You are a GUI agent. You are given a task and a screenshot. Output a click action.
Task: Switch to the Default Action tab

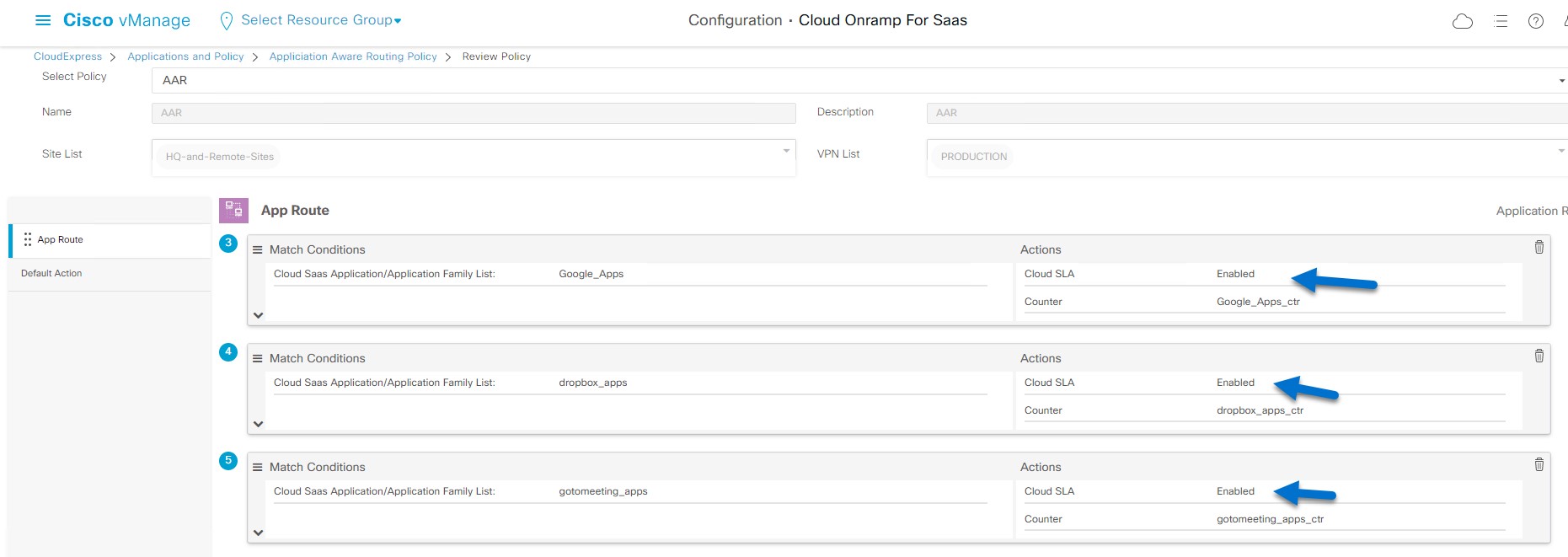[x=110, y=274]
